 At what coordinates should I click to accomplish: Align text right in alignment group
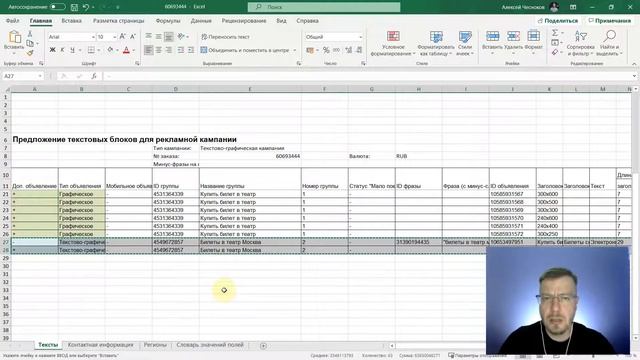click(x=169, y=50)
